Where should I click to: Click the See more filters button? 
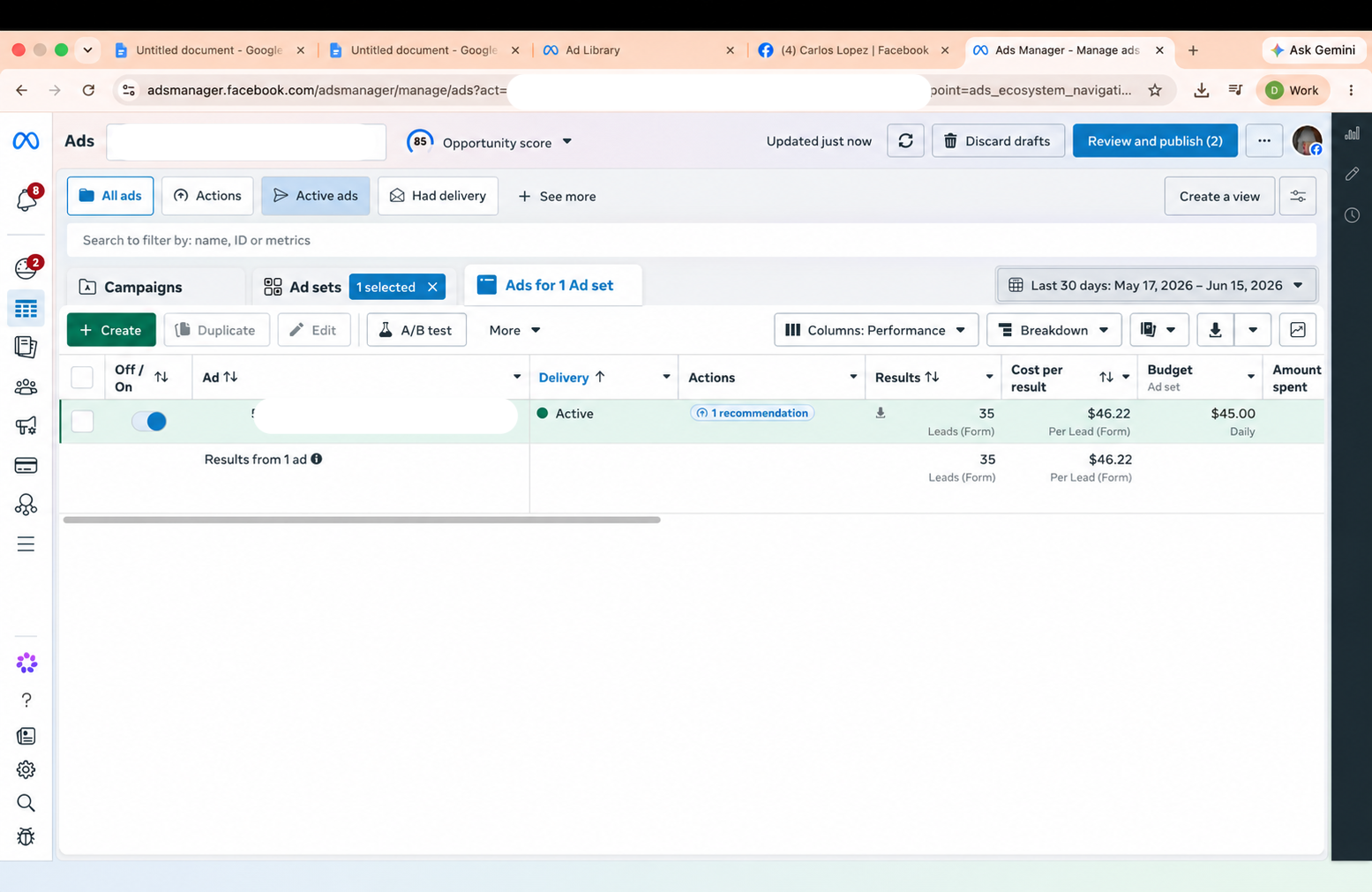(557, 196)
